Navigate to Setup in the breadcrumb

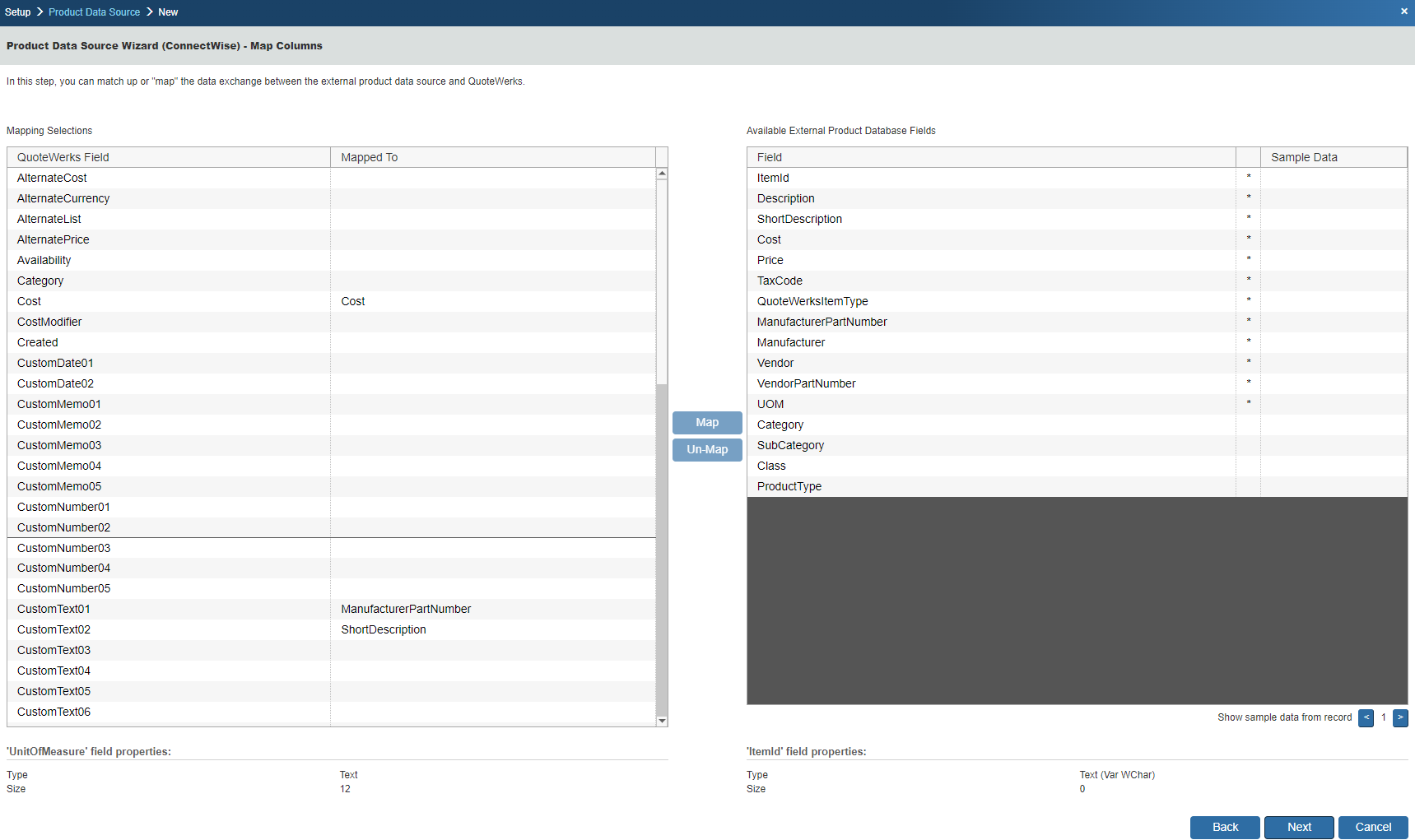17,12
